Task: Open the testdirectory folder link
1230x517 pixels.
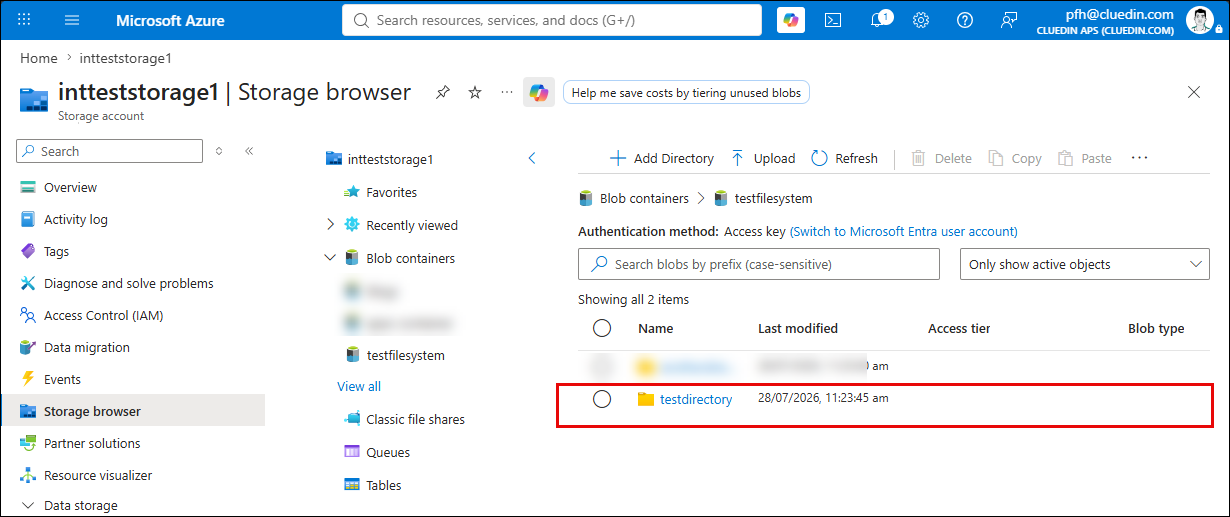Action: (696, 399)
